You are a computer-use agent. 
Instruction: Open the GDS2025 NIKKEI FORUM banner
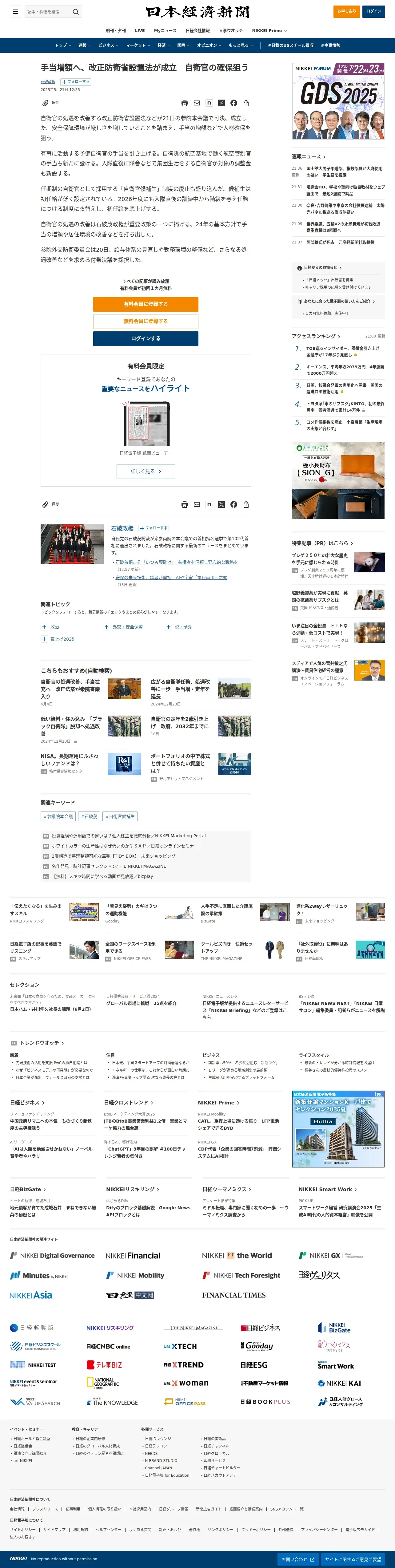tap(338, 101)
